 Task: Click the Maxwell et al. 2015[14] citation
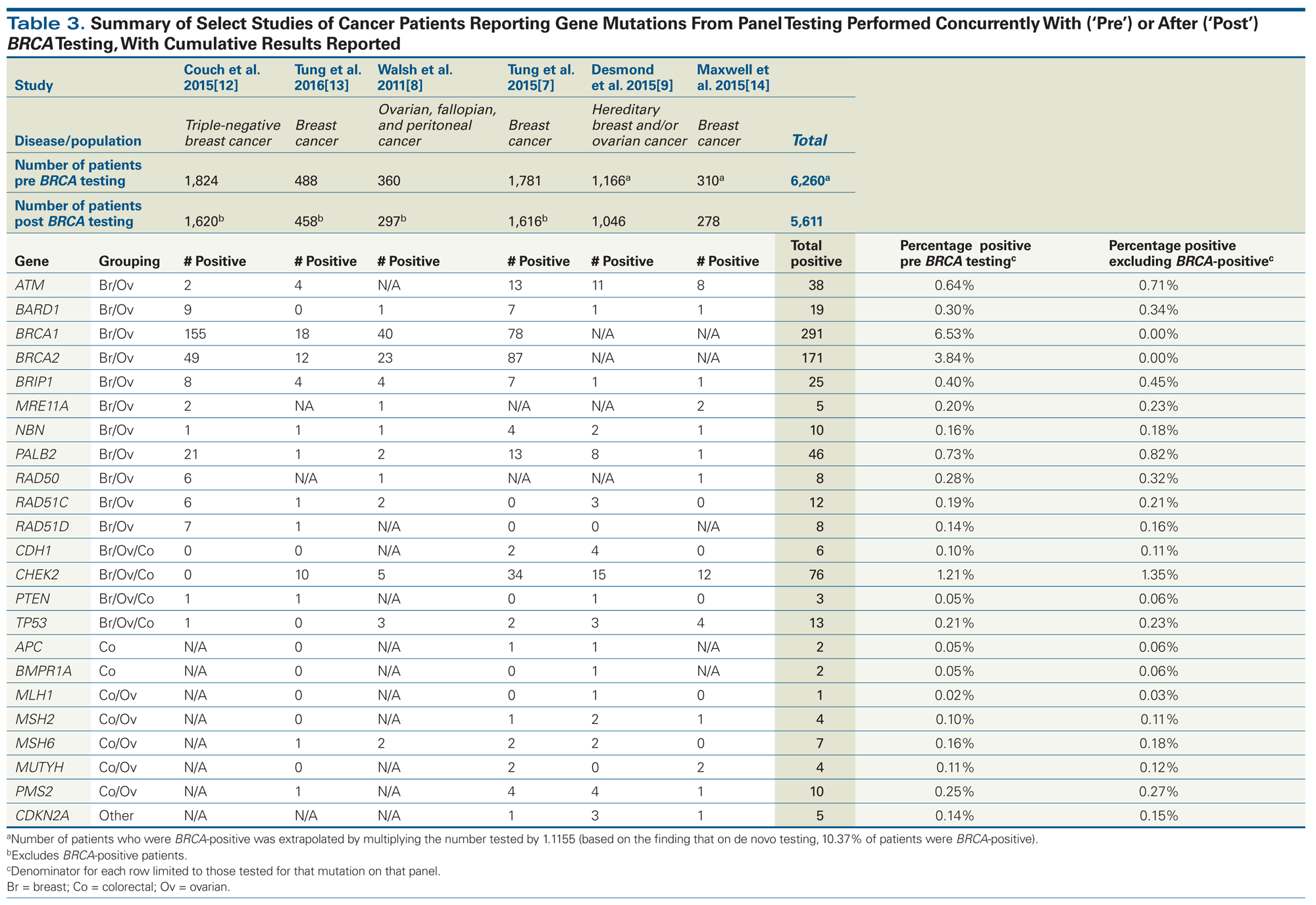click(732, 77)
